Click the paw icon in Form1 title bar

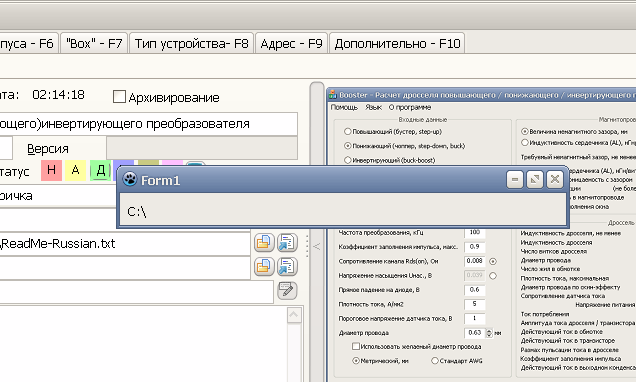click(130, 179)
